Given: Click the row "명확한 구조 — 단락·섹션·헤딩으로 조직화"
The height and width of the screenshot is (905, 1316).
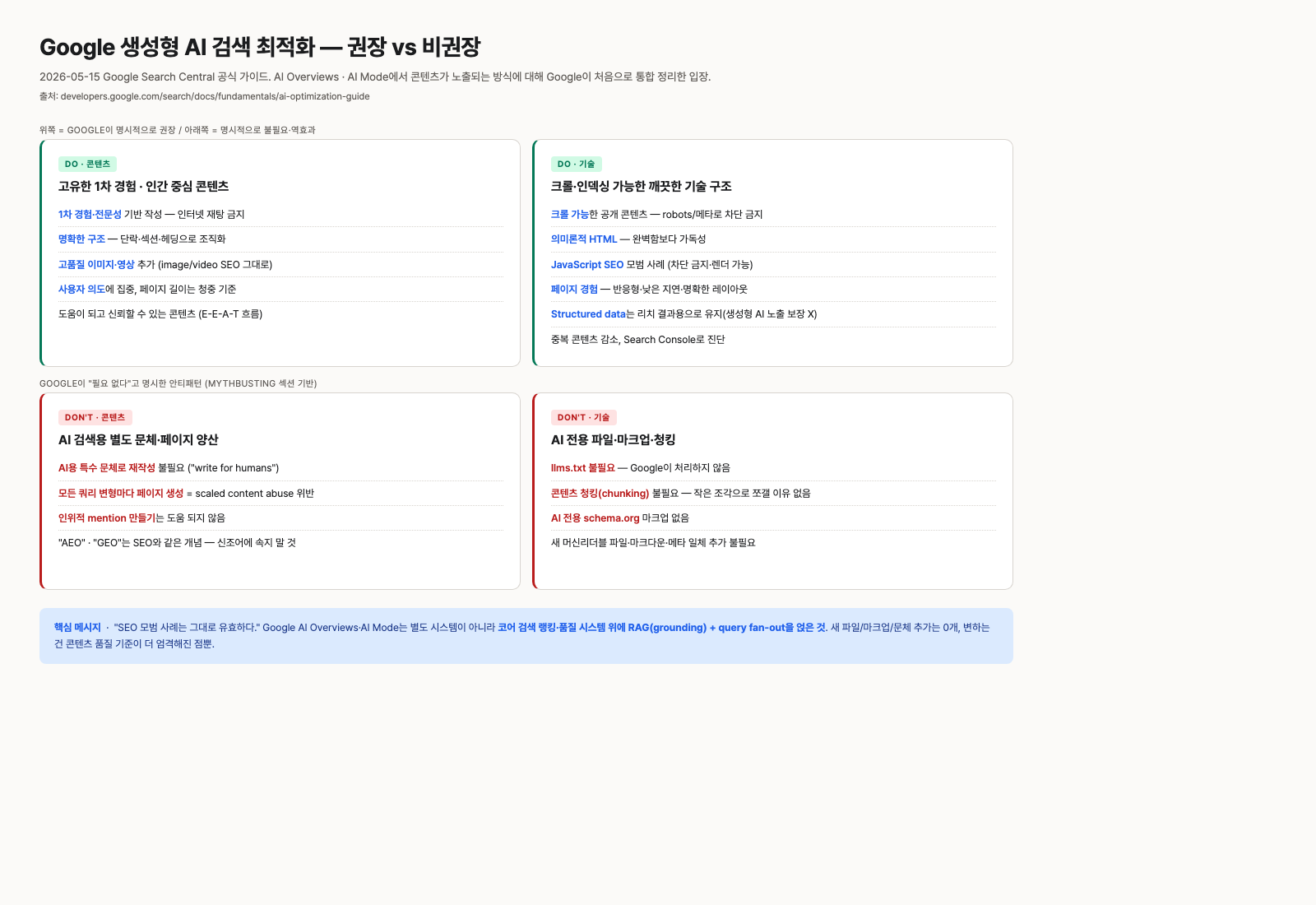Looking at the screenshot, I should (x=280, y=239).
